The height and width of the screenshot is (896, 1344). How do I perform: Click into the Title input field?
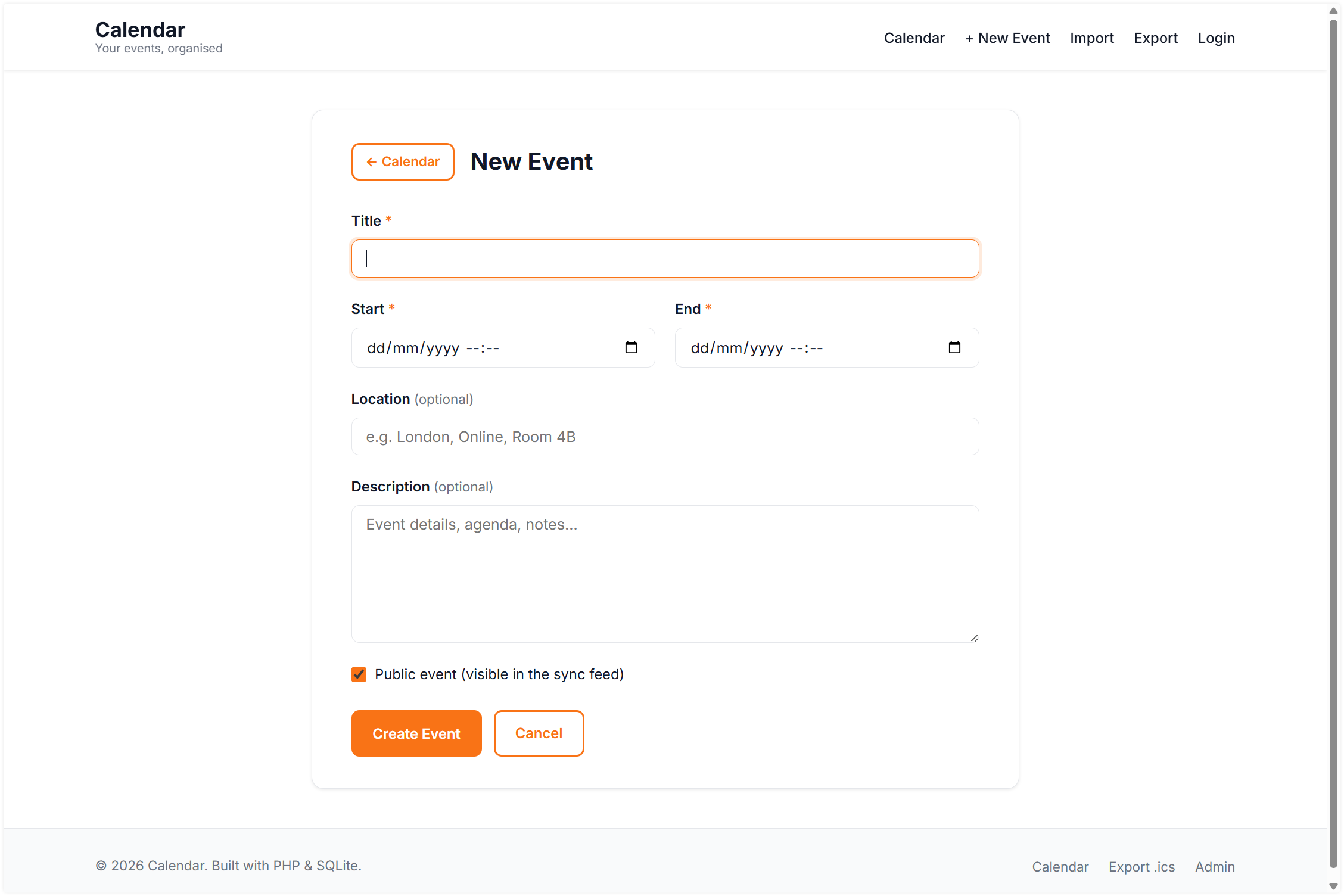click(665, 259)
